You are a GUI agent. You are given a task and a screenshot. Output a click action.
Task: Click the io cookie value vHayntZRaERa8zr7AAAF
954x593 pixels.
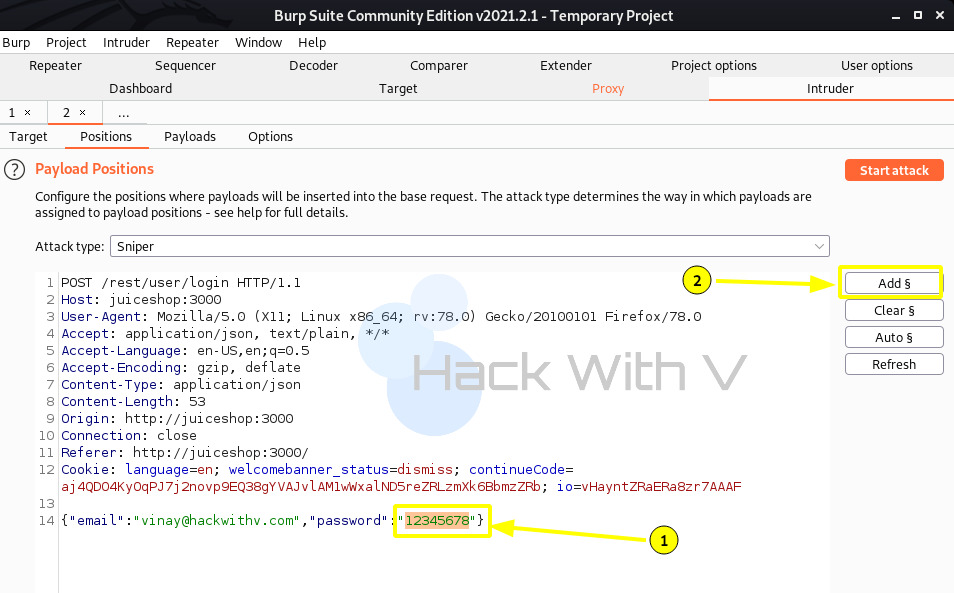661,487
